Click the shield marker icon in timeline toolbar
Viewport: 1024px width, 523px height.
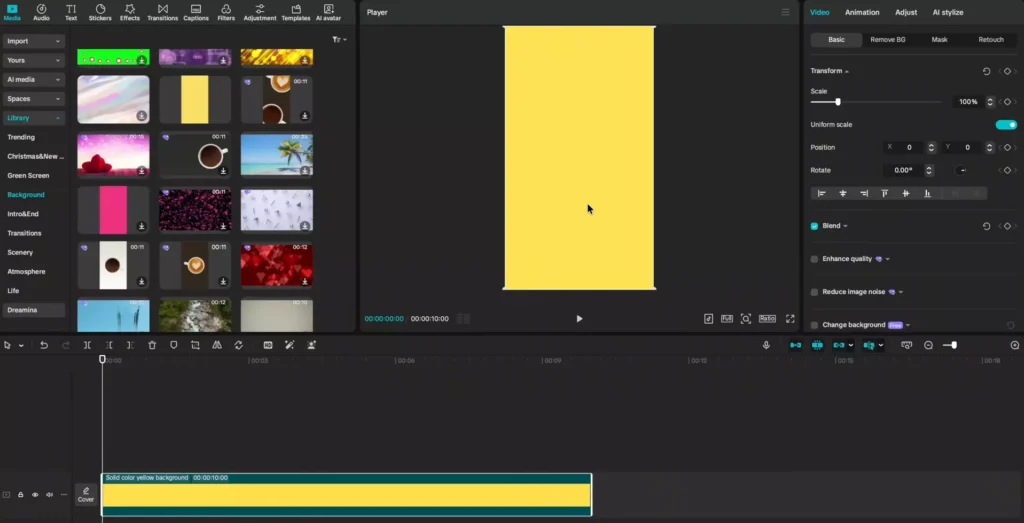click(x=174, y=345)
